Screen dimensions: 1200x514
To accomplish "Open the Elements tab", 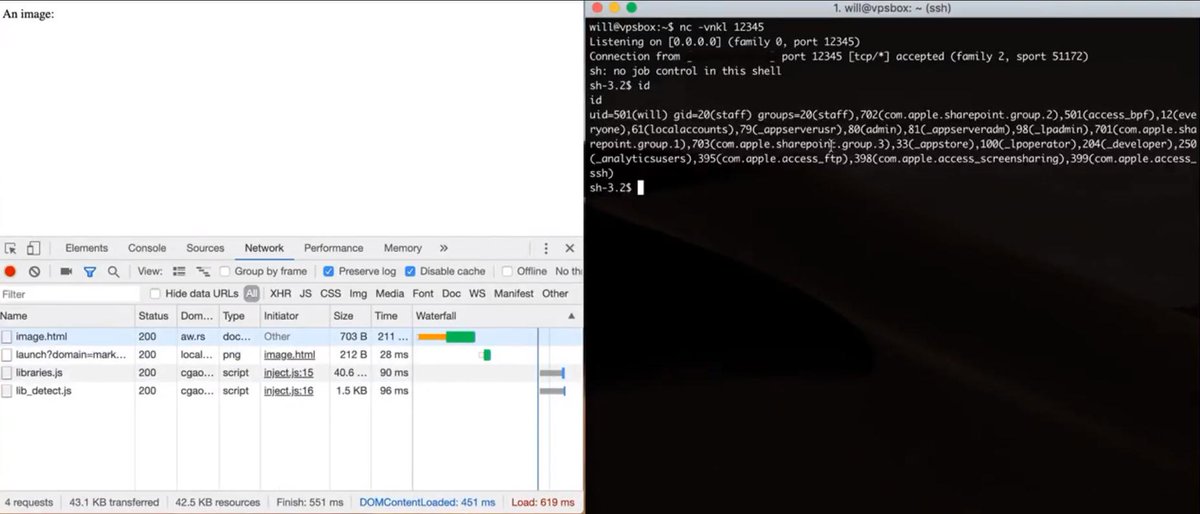I will pyautogui.click(x=86, y=249).
